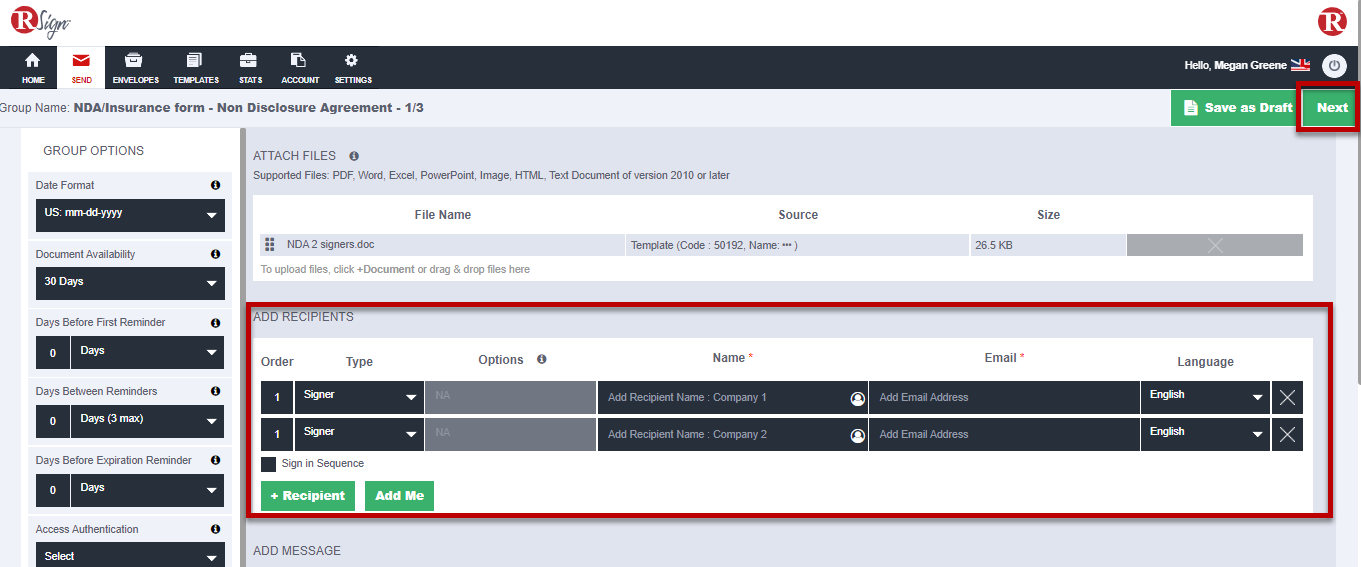Viewport: 1361px width, 567px height.
Task: Click the Date Format info icon
Action: 215,185
